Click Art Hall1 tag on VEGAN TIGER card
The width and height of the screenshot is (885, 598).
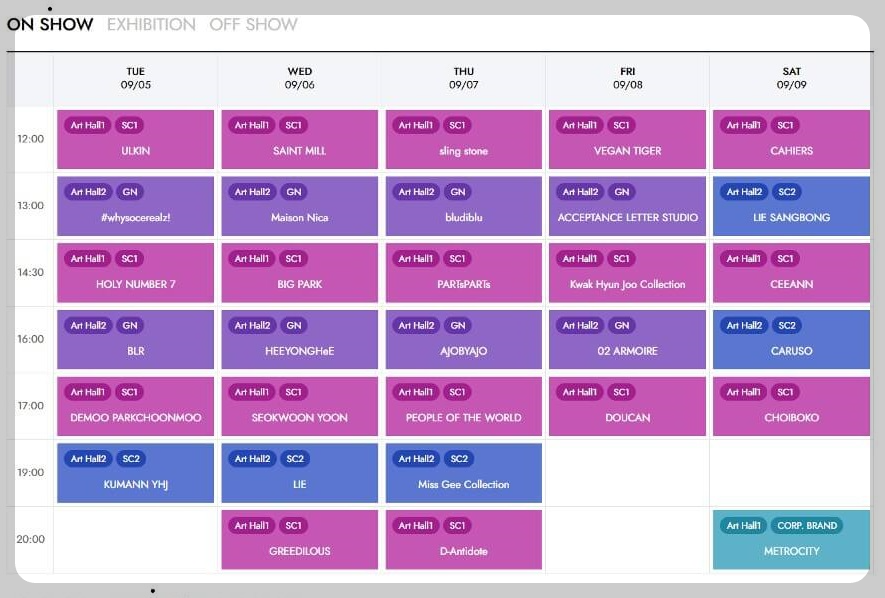coord(580,125)
